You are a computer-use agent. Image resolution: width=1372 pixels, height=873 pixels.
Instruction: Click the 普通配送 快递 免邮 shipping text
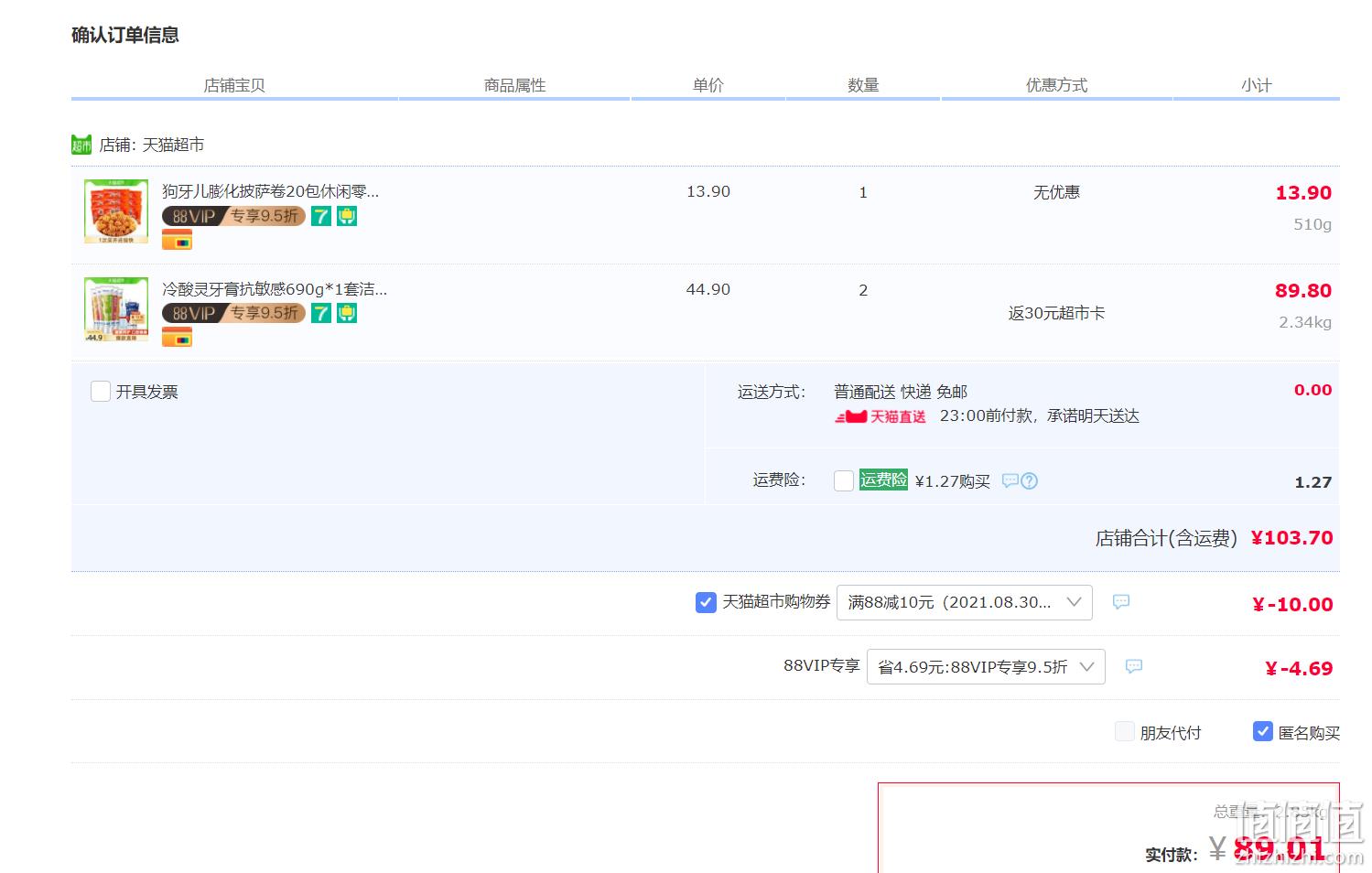pyautogui.click(x=901, y=392)
